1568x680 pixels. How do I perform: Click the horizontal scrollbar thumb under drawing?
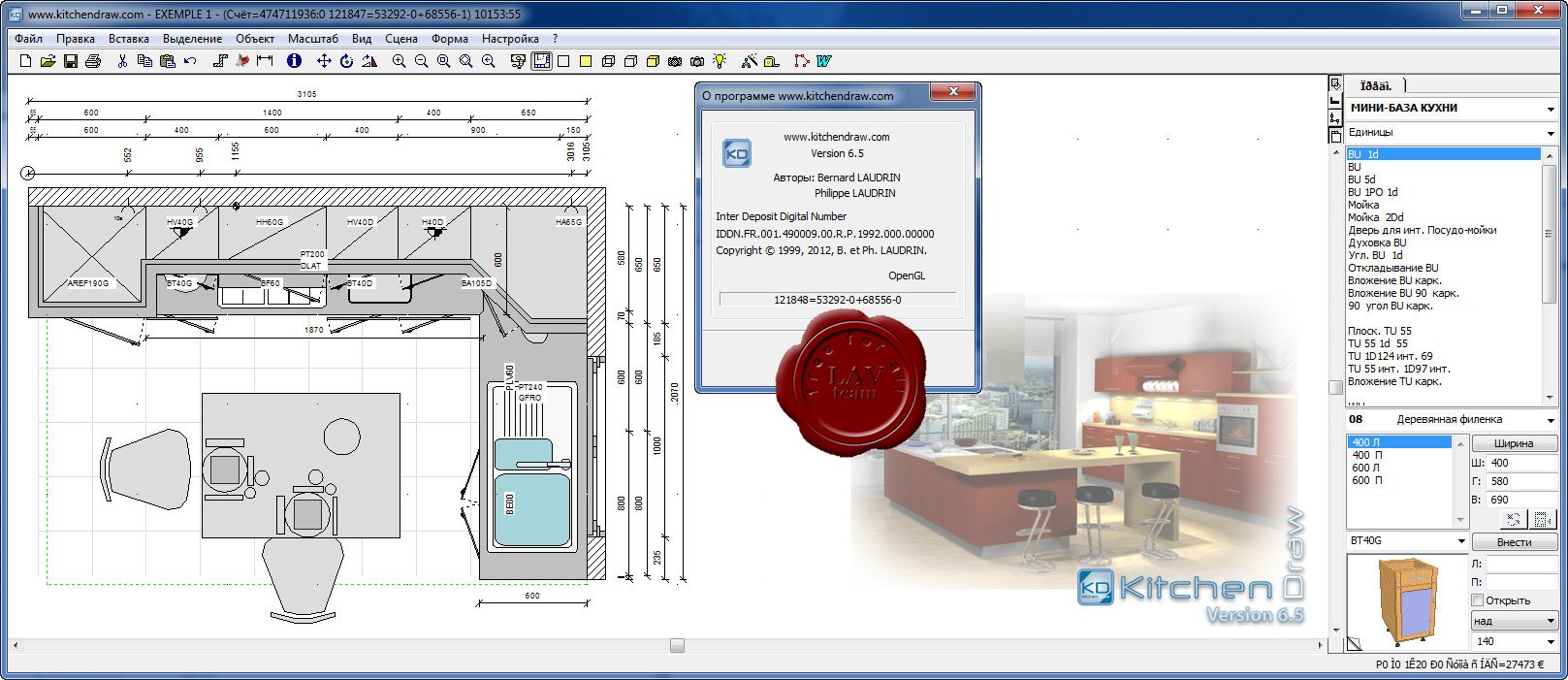tap(677, 645)
